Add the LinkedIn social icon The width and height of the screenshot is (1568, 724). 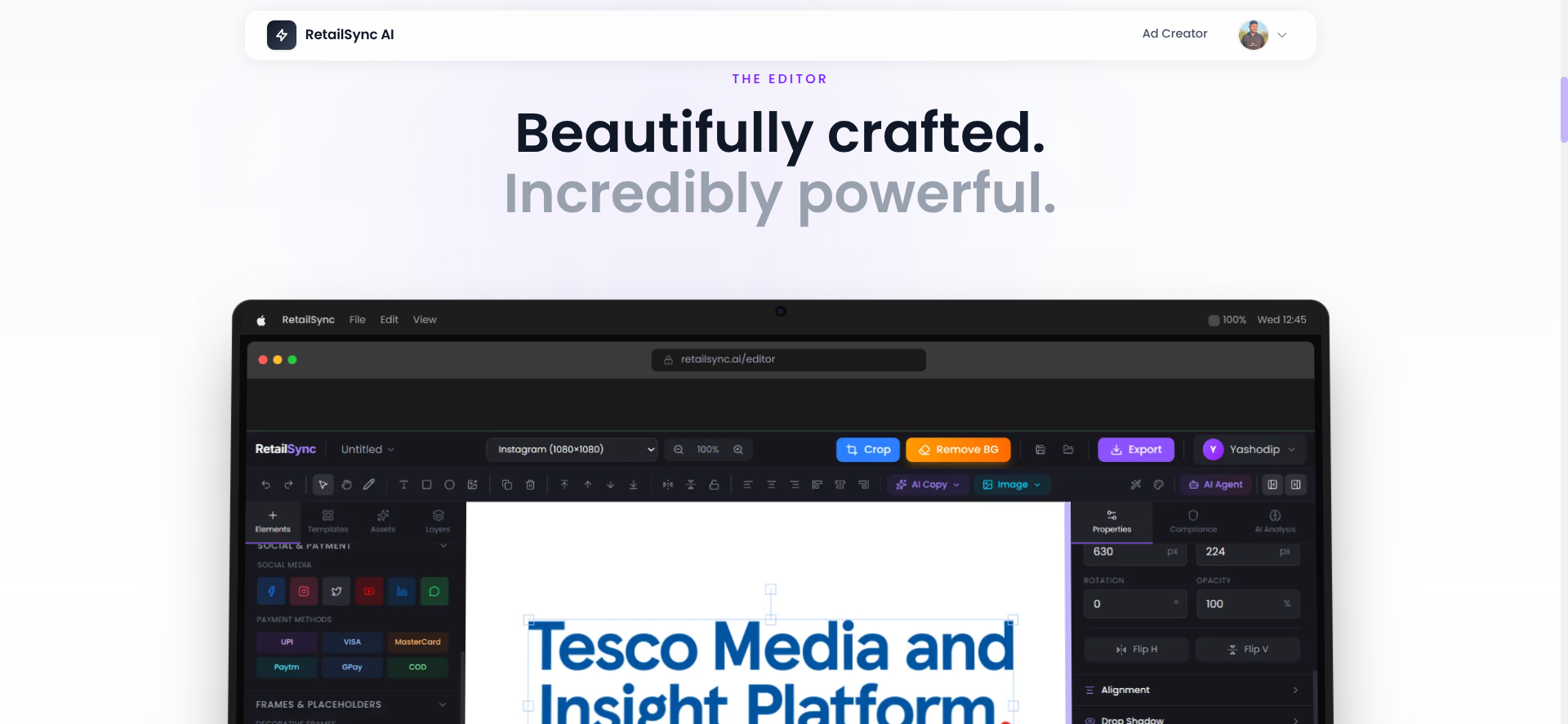click(402, 591)
